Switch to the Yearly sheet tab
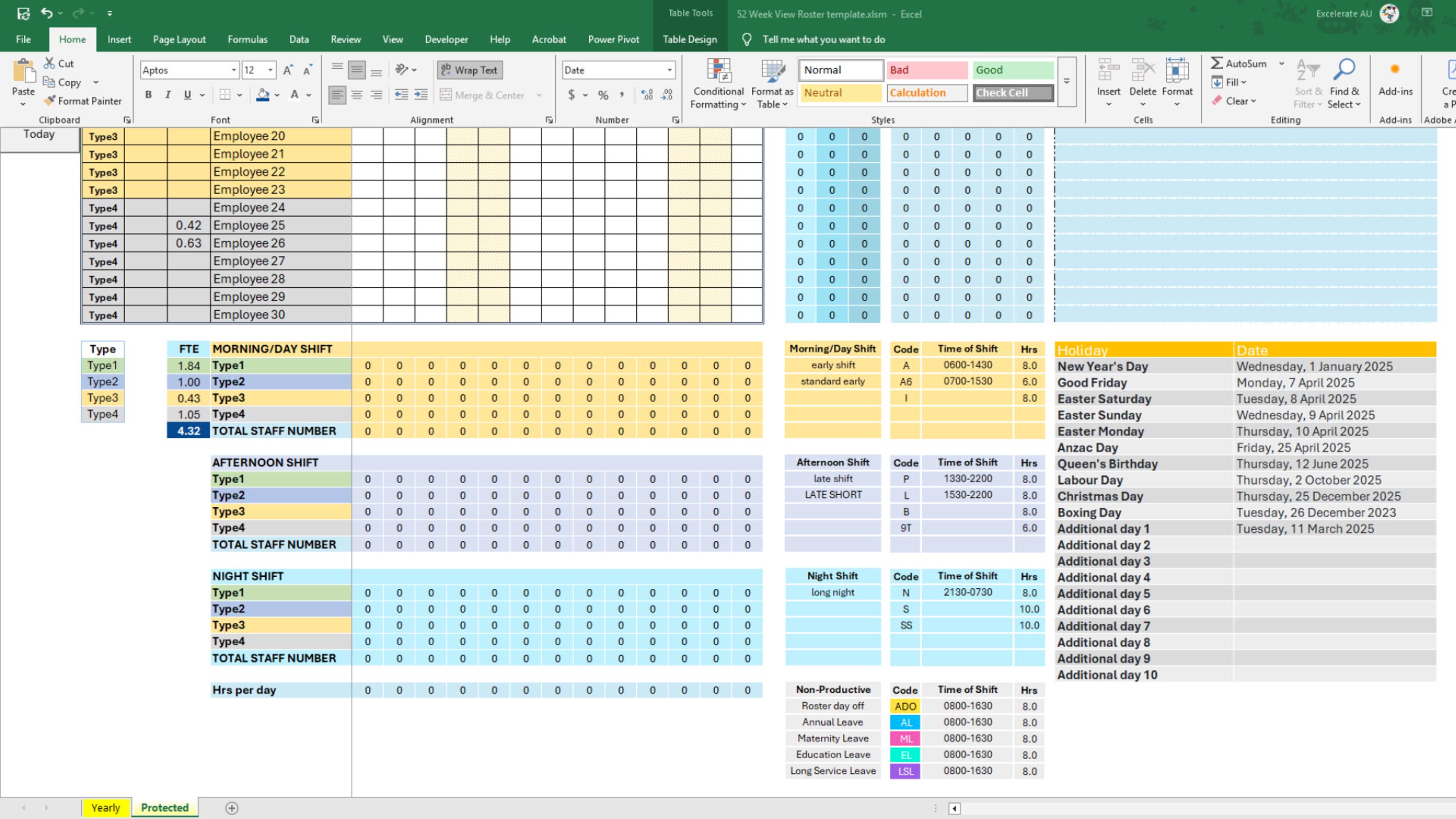1456x819 pixels. click(105, 807)
